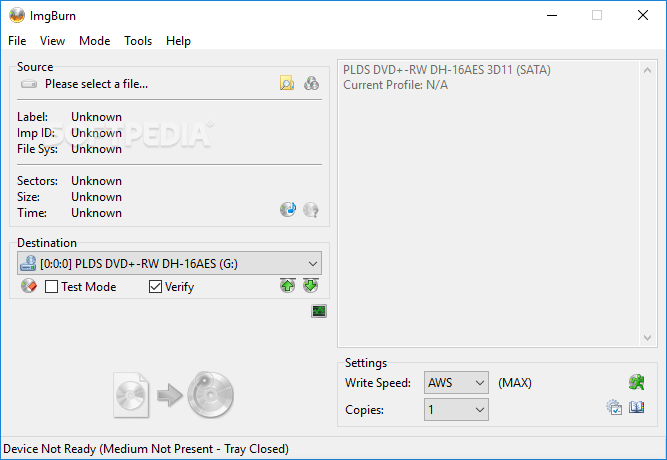Click the Label value 'Unknown'
This screenshot has width=667, height=460.
[97, 117]
